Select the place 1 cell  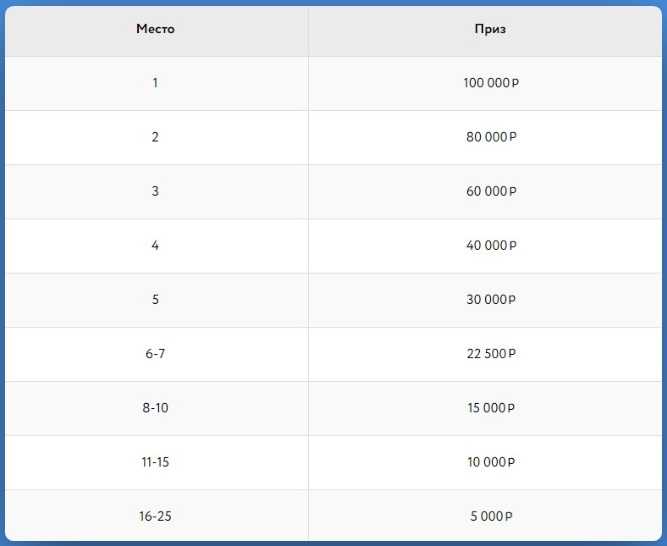(155, 83)
